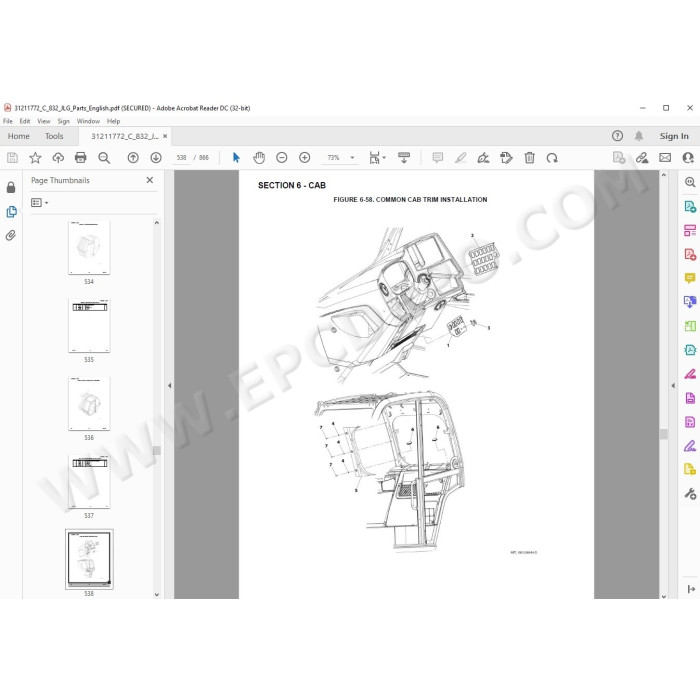The image size is (700, 700).
Task: Go to previous page arrow
Action: click(133, 158)
